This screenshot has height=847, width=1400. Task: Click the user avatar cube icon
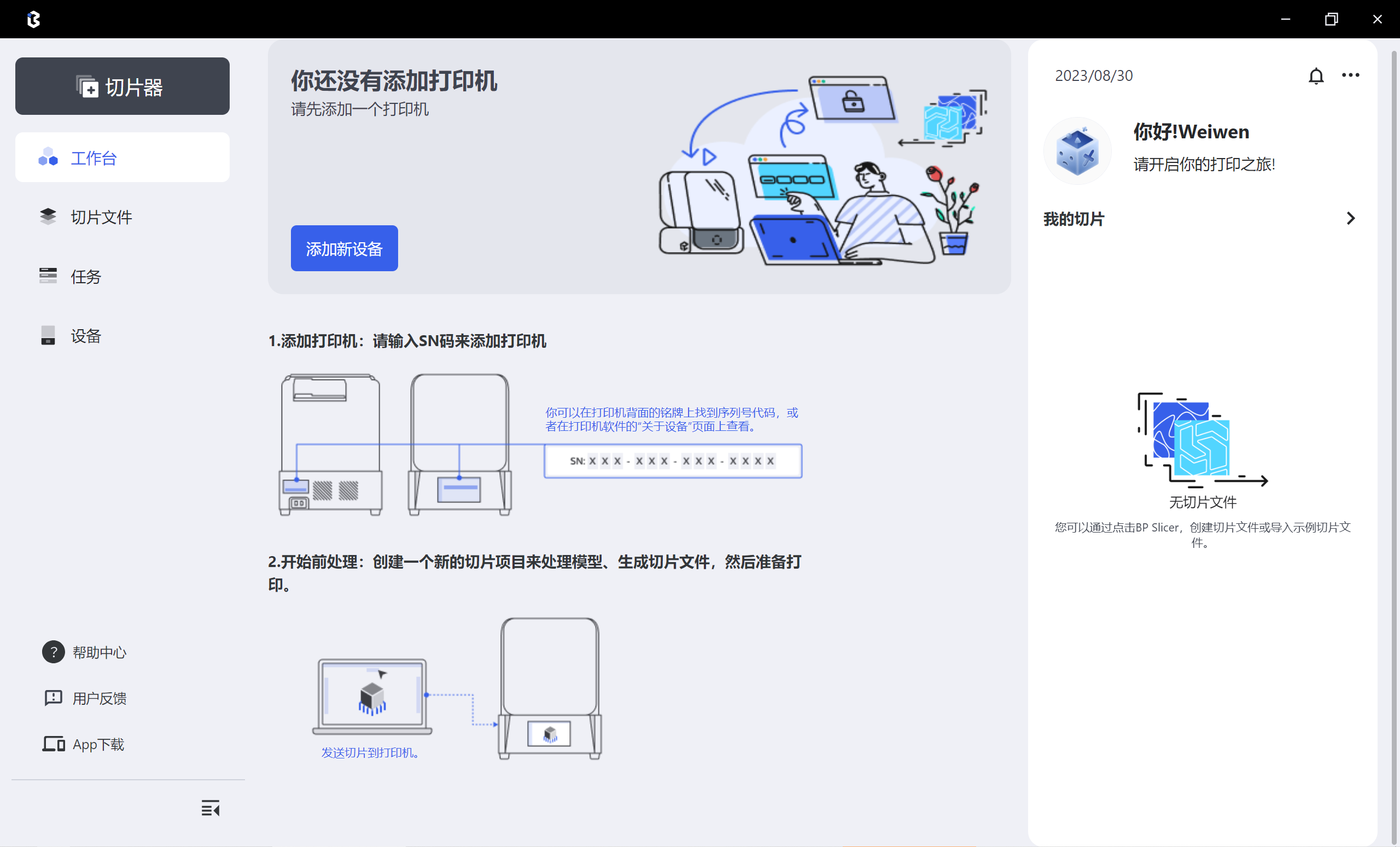(1077, 151)
